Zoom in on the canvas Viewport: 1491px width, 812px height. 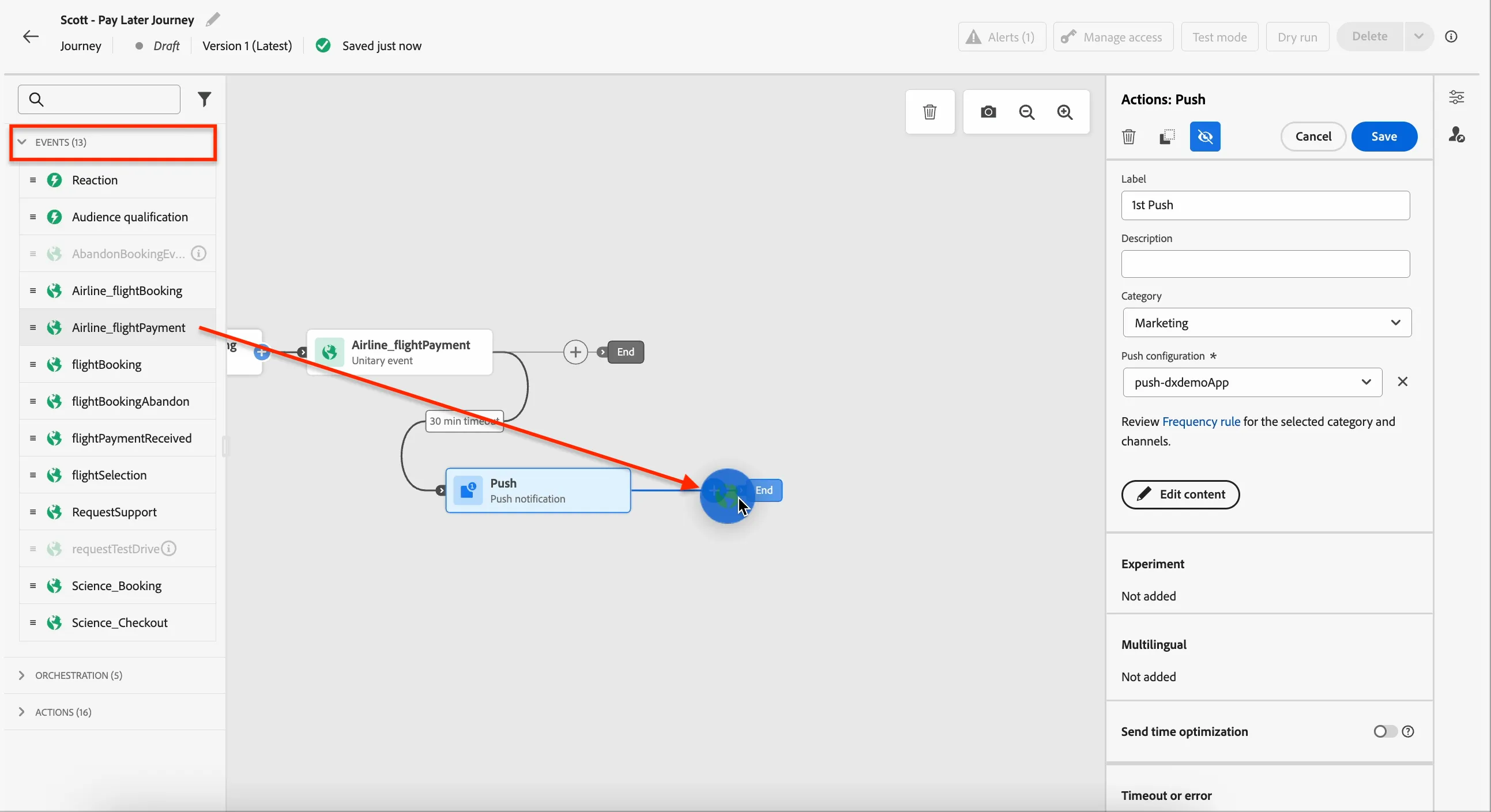point(1065,112)
